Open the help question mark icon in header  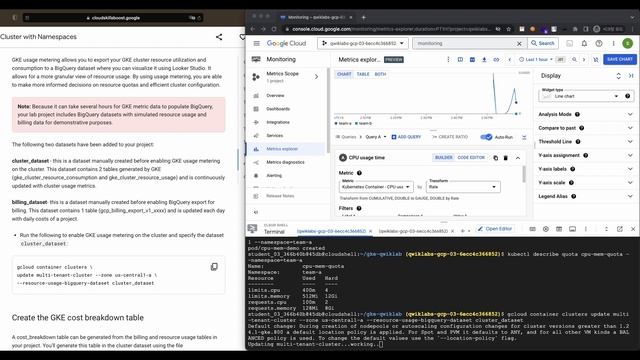click(x=599, y=43)
